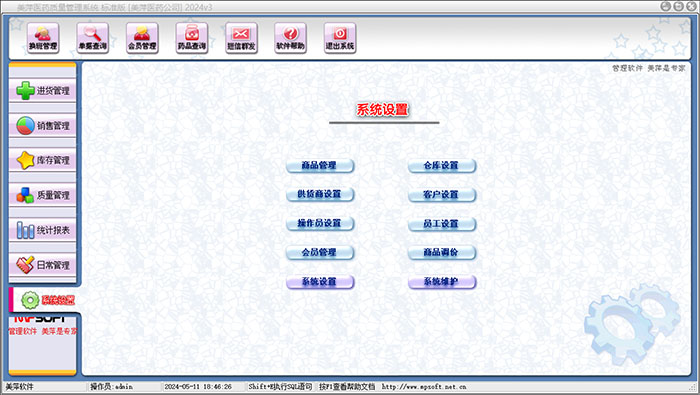Open 会员管理 icon in the top toolbar

(x=142, y=38)
